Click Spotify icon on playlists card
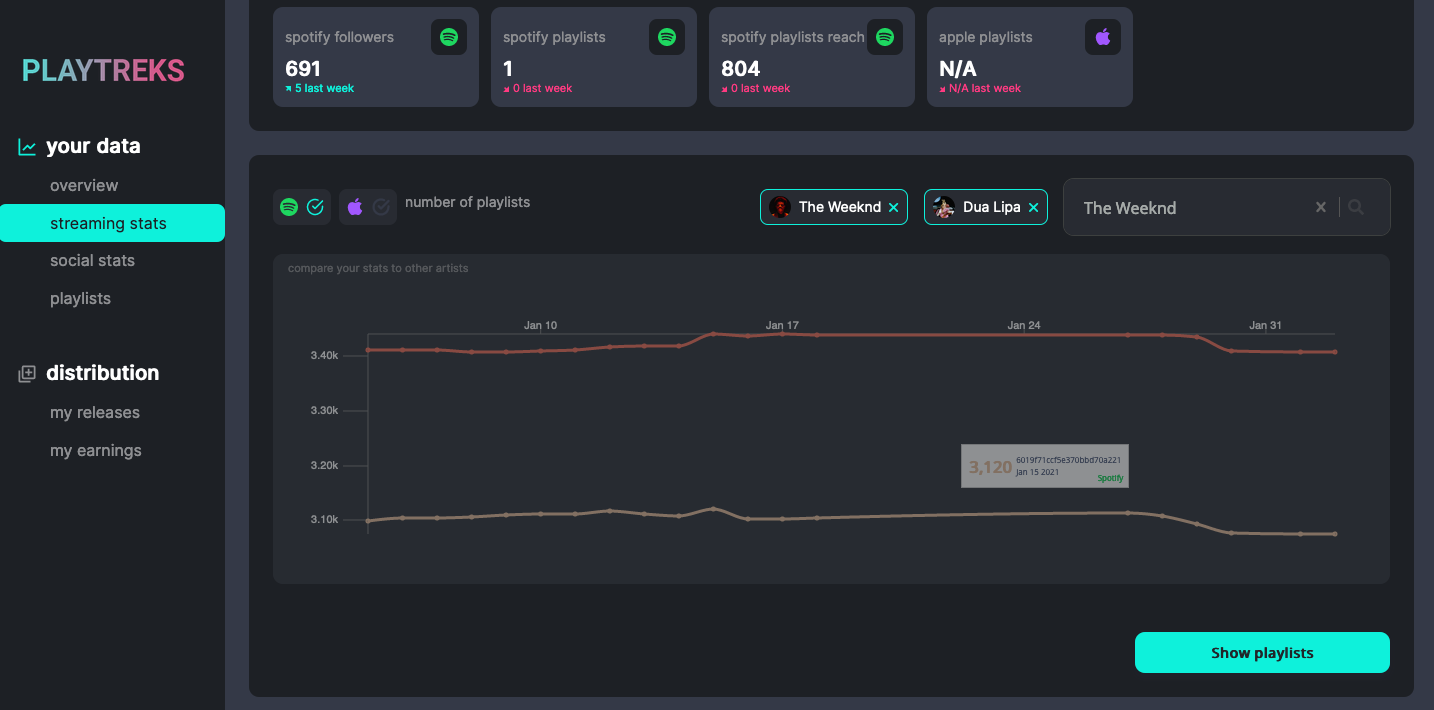Screen dimensions: 1434x710 click(x=667, y=37)
